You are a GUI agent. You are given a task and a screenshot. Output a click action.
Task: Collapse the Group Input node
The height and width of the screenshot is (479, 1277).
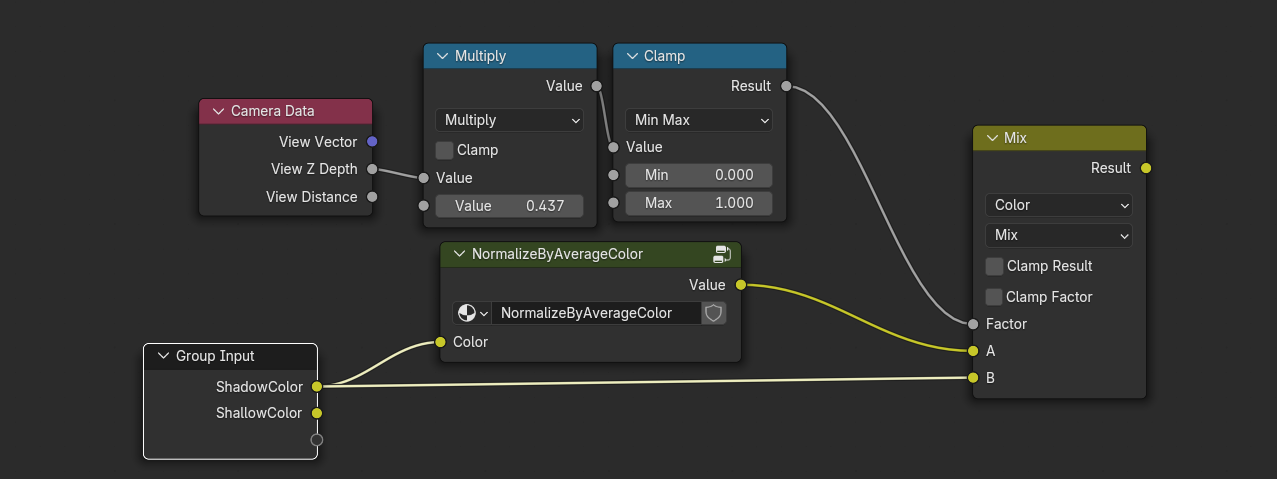tap(163, 356)
